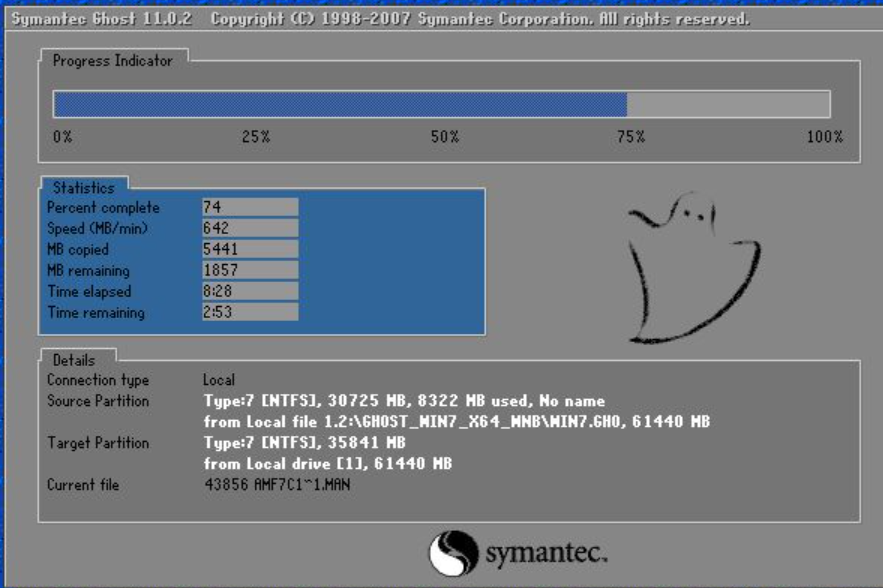Select the Time remaining value field

tap(249, 313)
